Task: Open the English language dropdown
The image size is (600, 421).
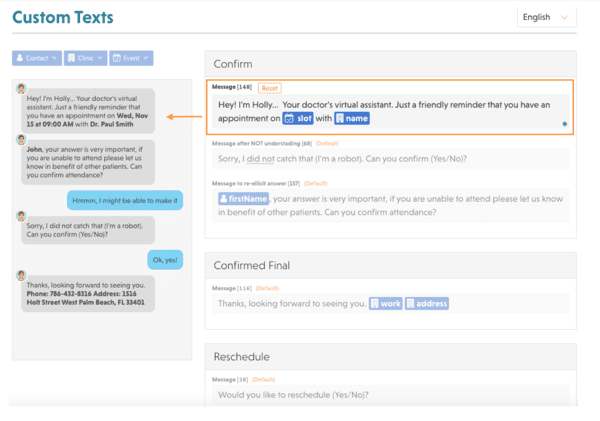Action: (546, 17)
